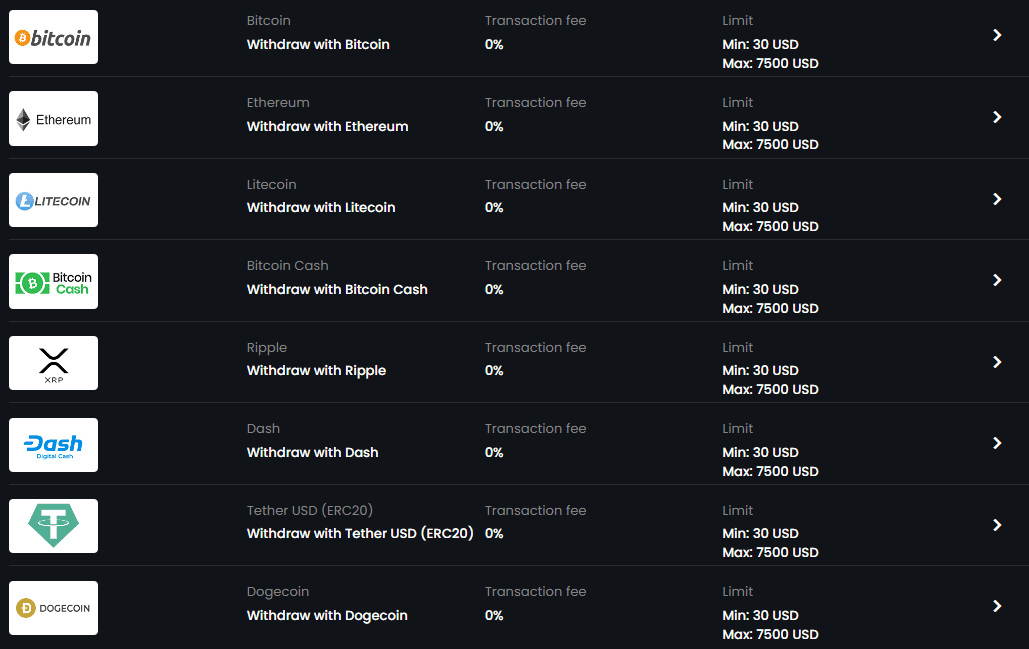
Task: Choose "Withdraw with Dogecoin" option
Action: pos(327,616)
